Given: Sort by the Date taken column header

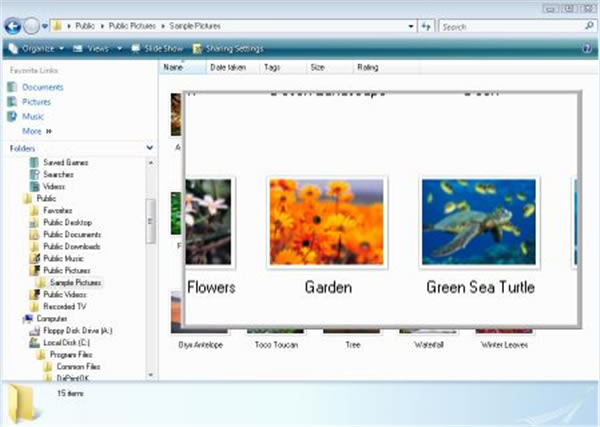Looking at the screenshot, I should click(x=226, y=67).
